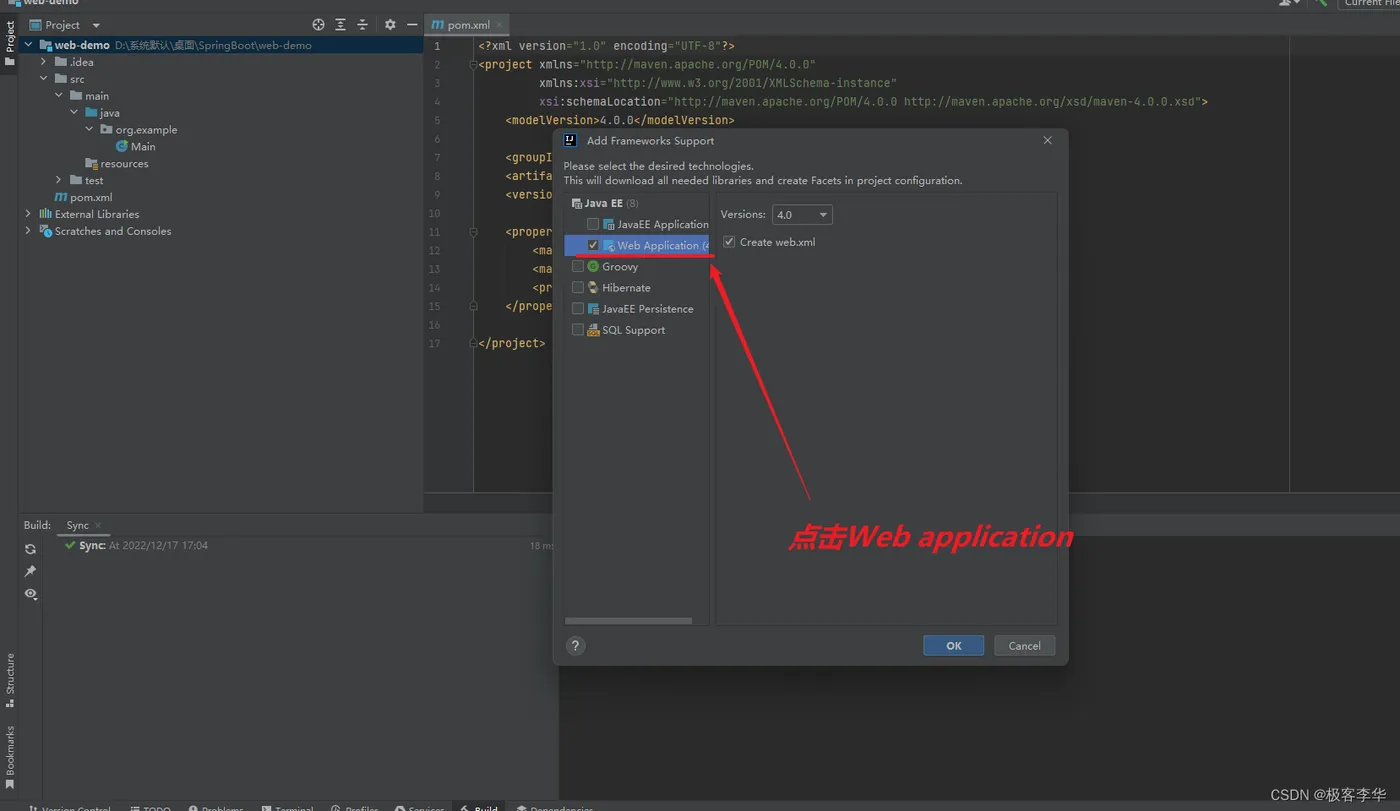Enable the SQL Support checkbox

(578, 330)
